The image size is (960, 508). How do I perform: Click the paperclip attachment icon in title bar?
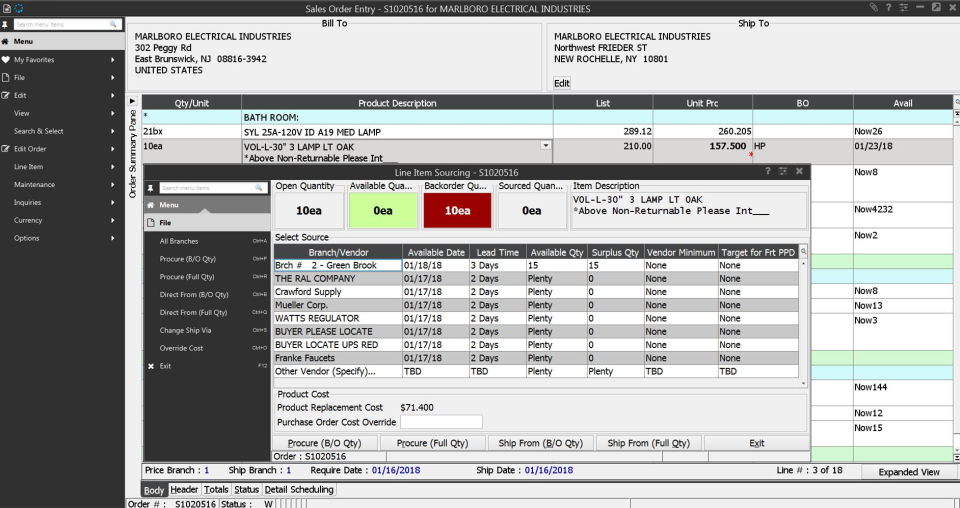coord(874,7)
